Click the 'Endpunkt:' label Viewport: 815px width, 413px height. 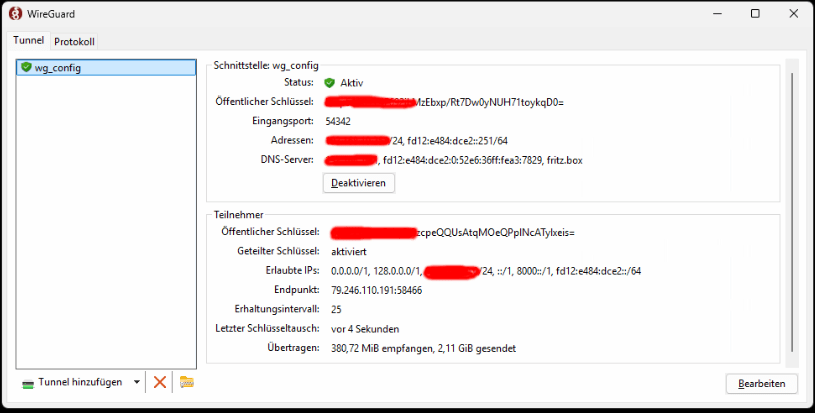pyautogui.click(x=297, y=290)
